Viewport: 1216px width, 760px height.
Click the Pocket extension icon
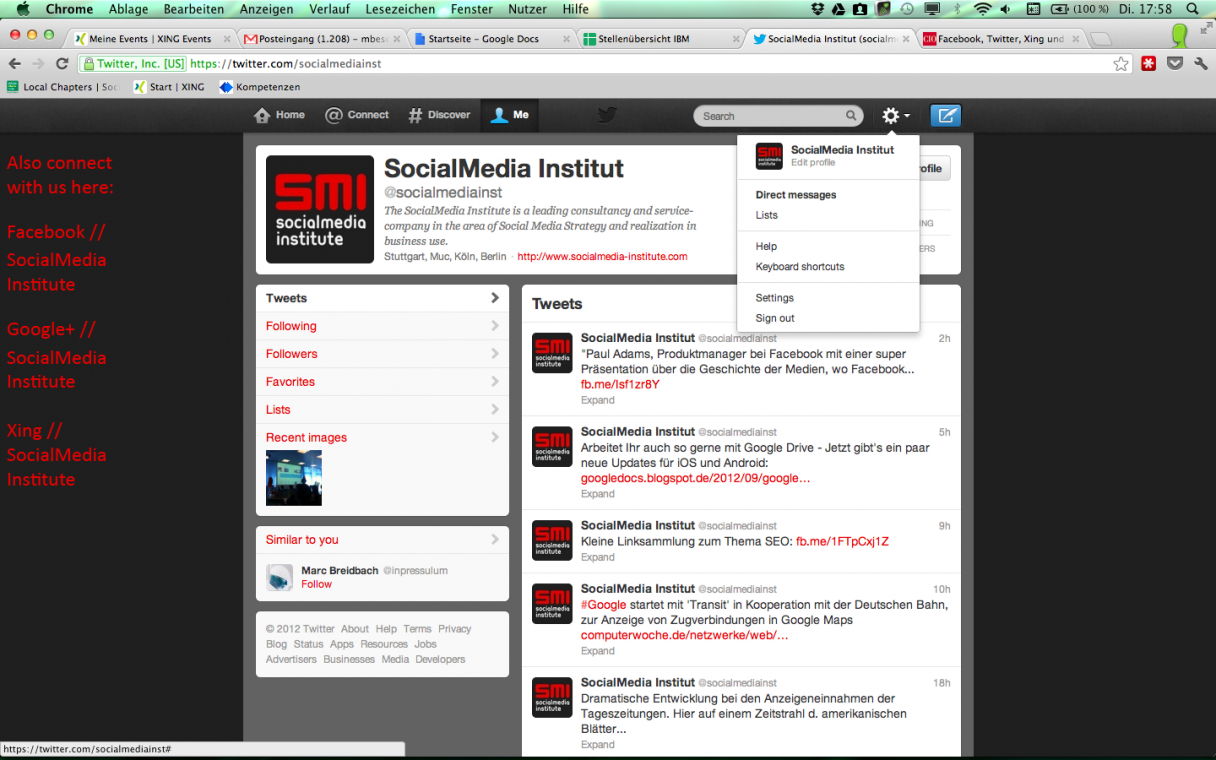pyautogui.click(x=1175, y=63)
